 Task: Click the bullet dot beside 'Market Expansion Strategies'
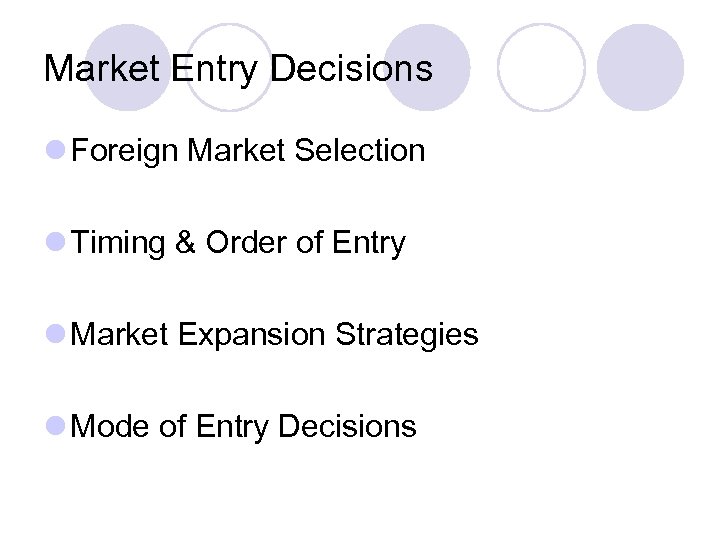pos(56,335)
